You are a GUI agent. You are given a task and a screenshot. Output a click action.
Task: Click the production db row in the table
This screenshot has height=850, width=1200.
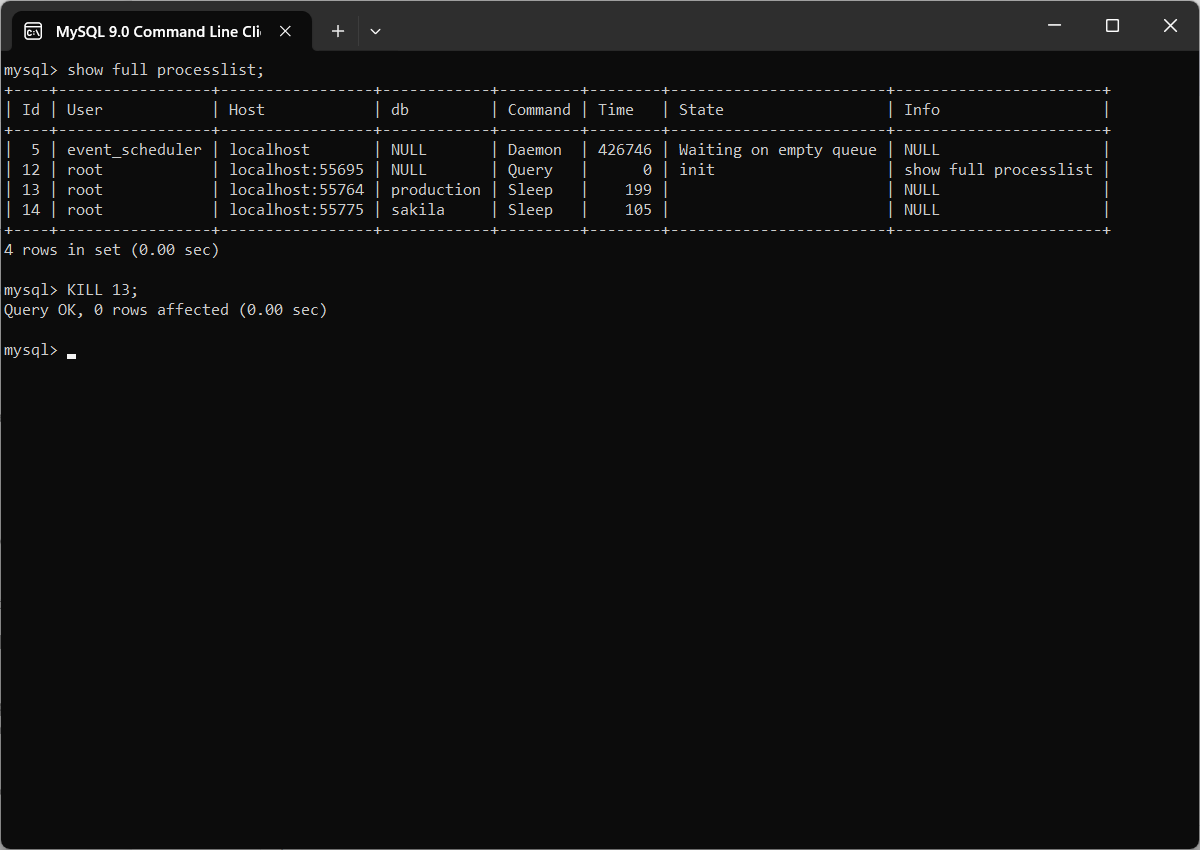[x=436, y=189]
